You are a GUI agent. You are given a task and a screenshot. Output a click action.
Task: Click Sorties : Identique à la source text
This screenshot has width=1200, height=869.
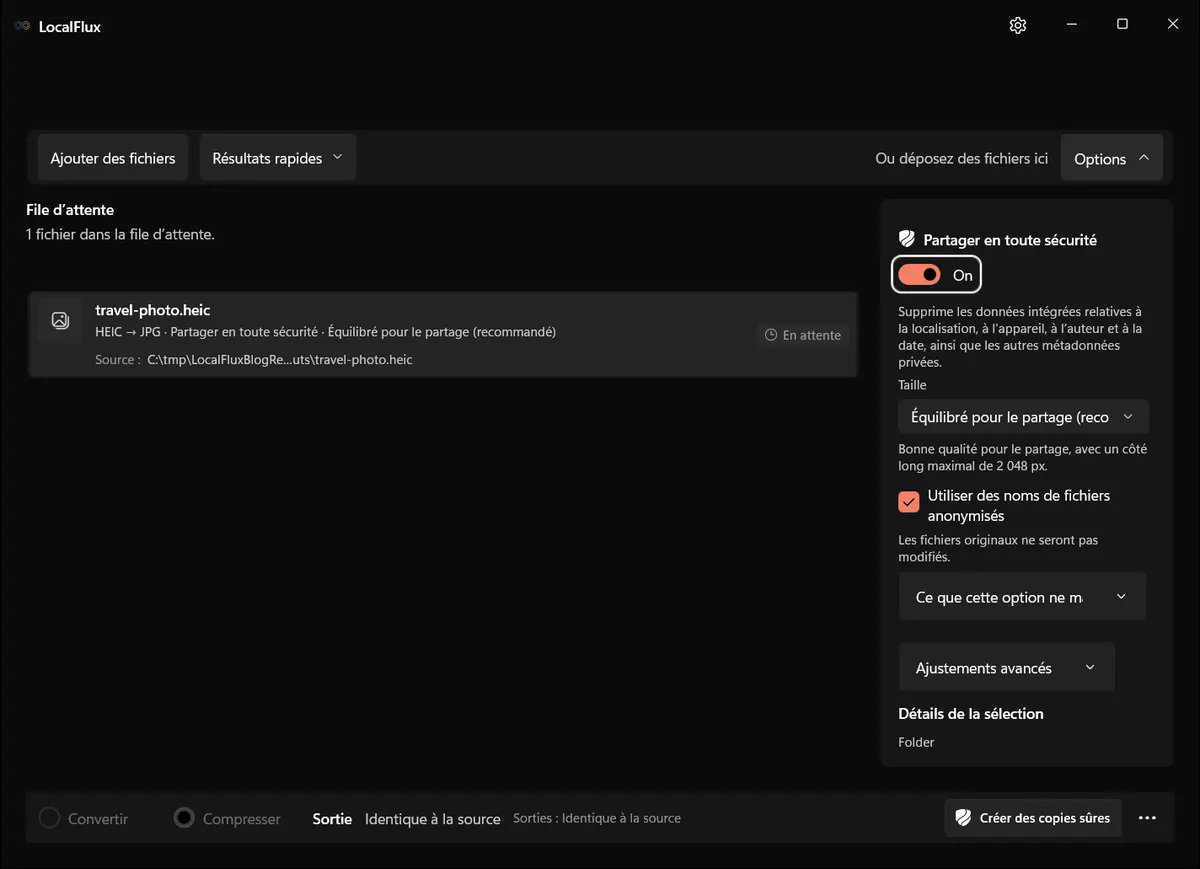[597, 818]
